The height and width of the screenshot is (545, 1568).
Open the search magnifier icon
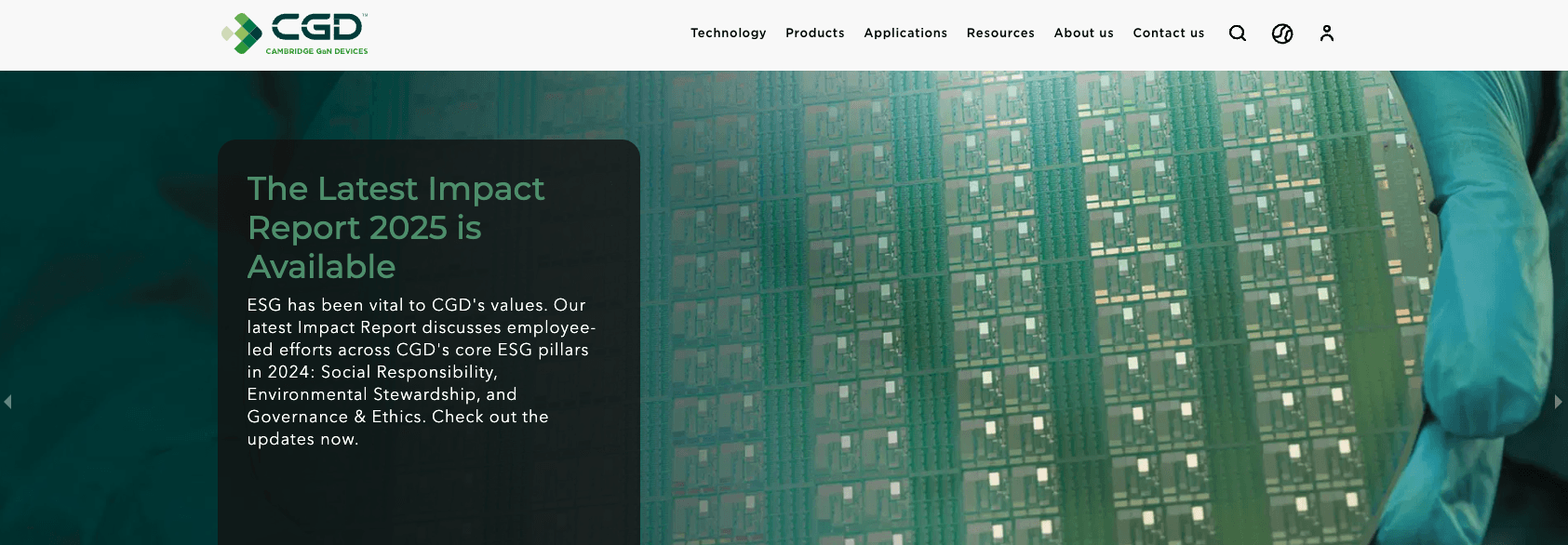pos(1237,33)
